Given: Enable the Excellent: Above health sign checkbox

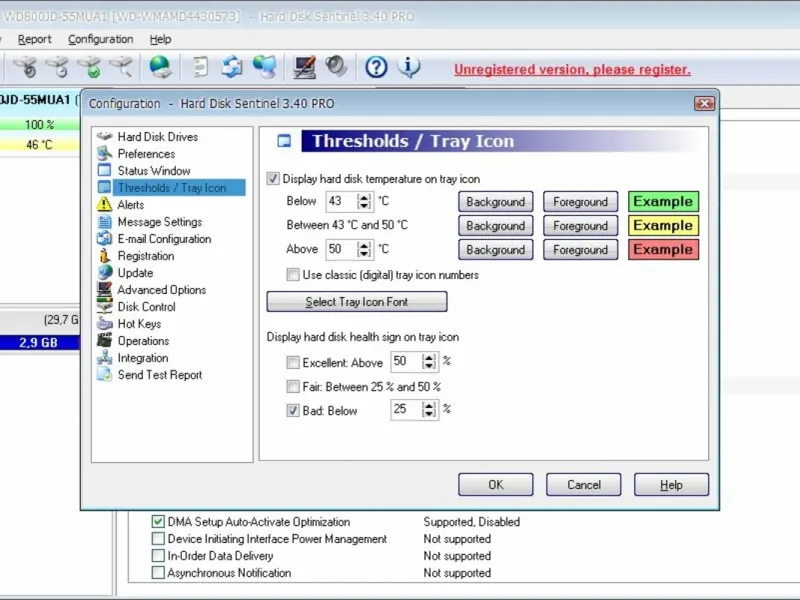Looking at the screenshot, I should 293,363.
